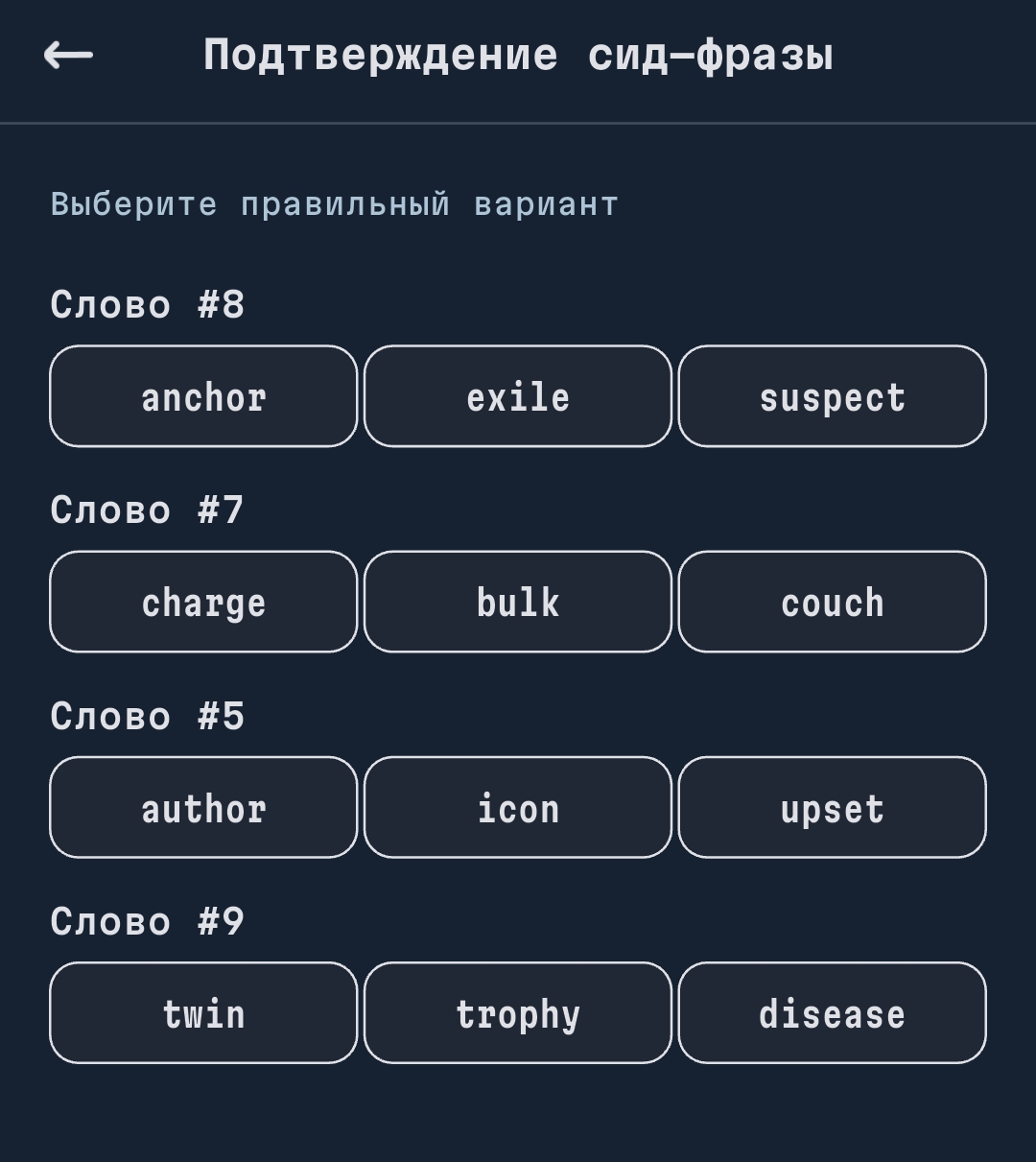Click the 'Слово #8' label
The width and height of the screenshot is (1036, 1162).
click(x=148, y=305)
